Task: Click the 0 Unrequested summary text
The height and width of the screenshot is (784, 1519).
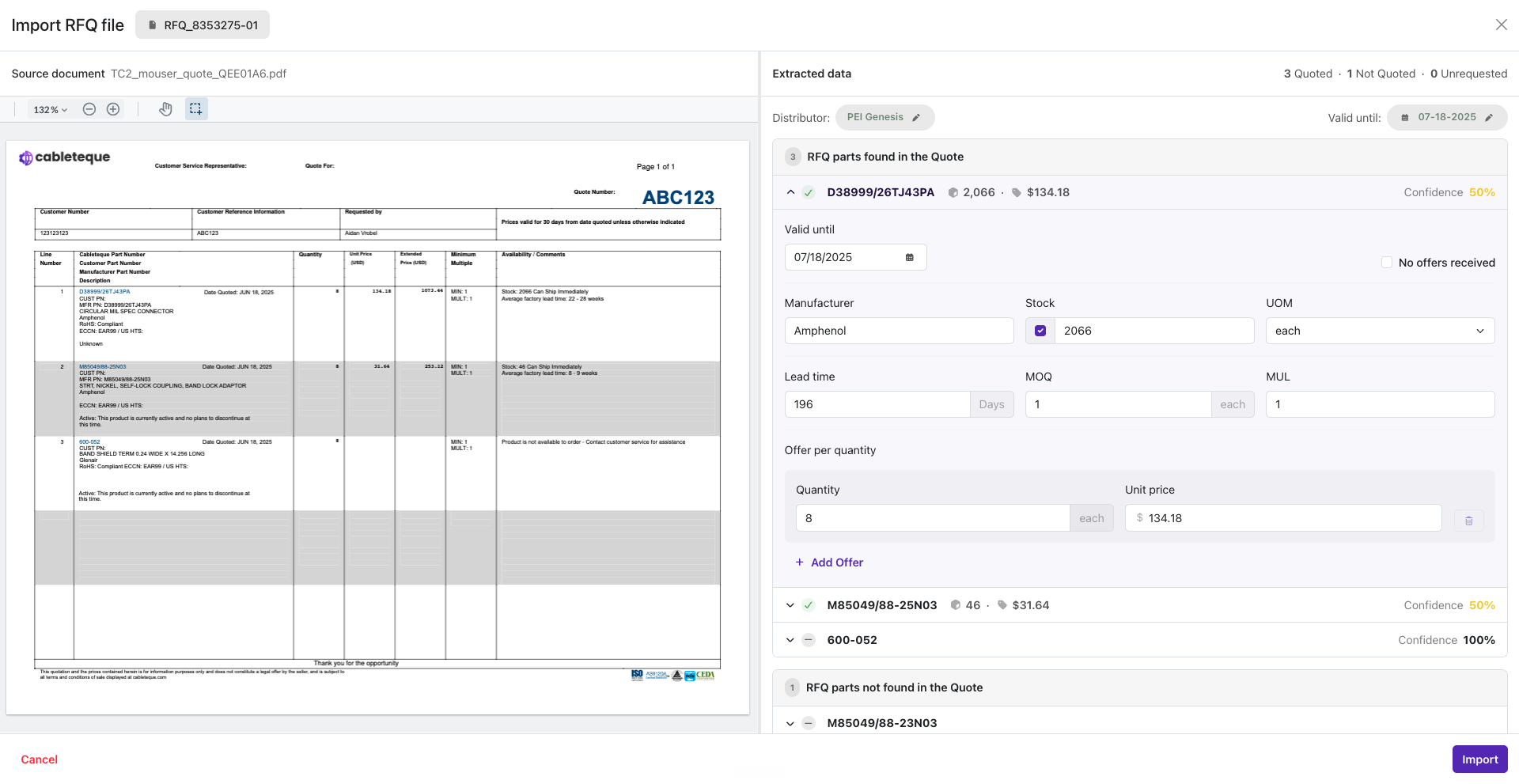Action: pos(1468,74)
